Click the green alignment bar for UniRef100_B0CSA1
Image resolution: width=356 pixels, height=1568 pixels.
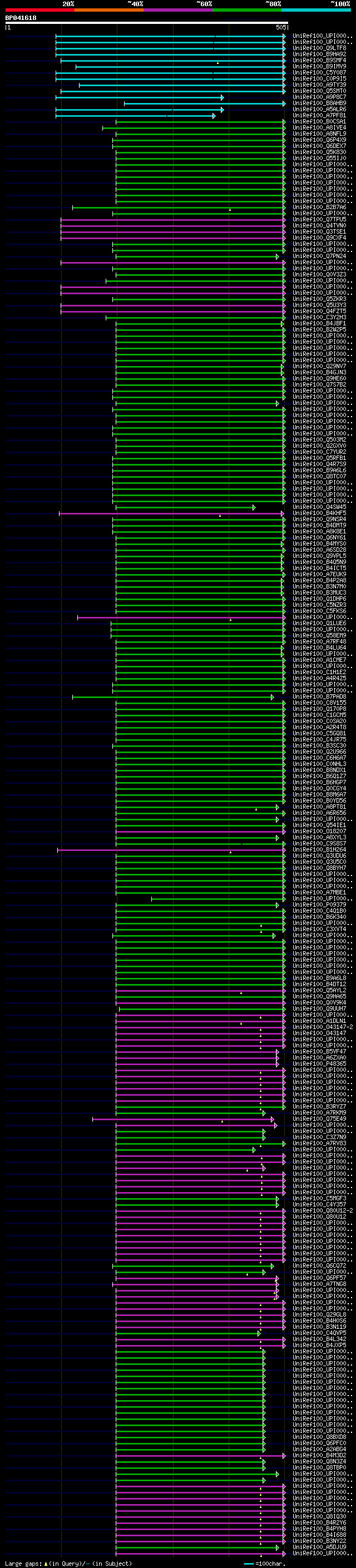click(200, 122)
